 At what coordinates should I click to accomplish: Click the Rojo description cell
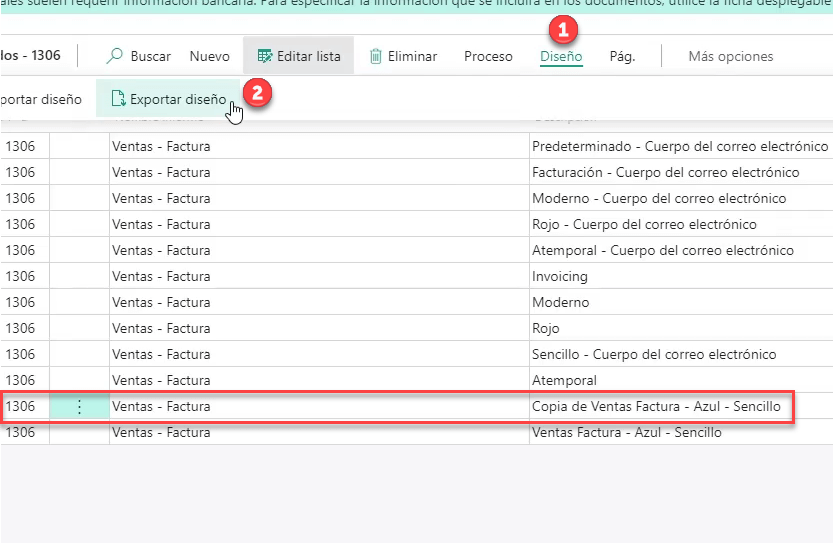(x=546, y=329)
